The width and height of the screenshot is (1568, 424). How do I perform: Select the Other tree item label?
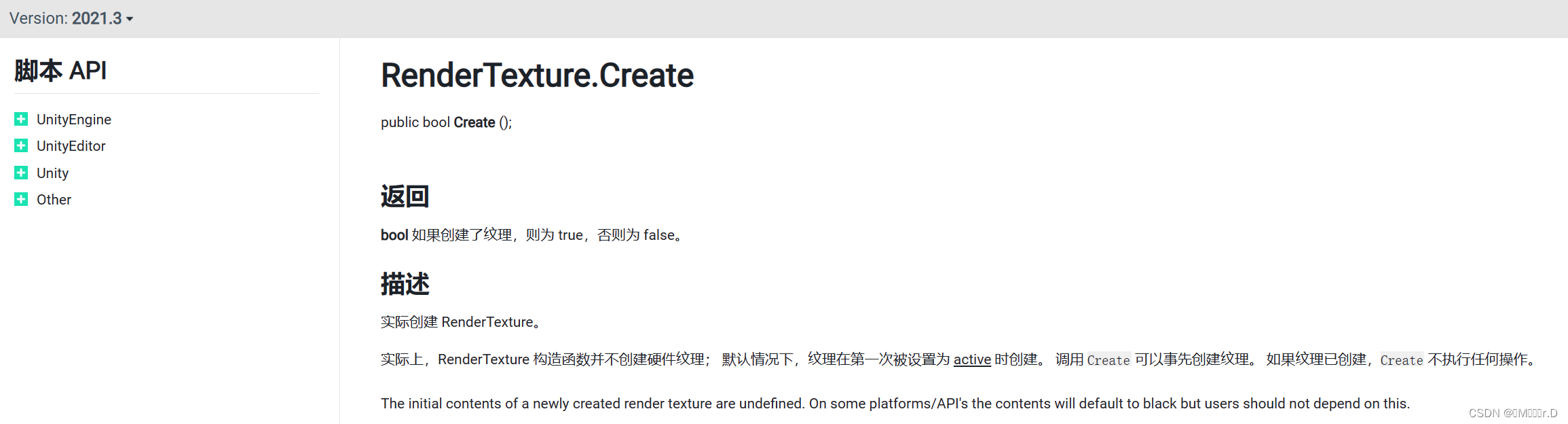tap(54, 200)
